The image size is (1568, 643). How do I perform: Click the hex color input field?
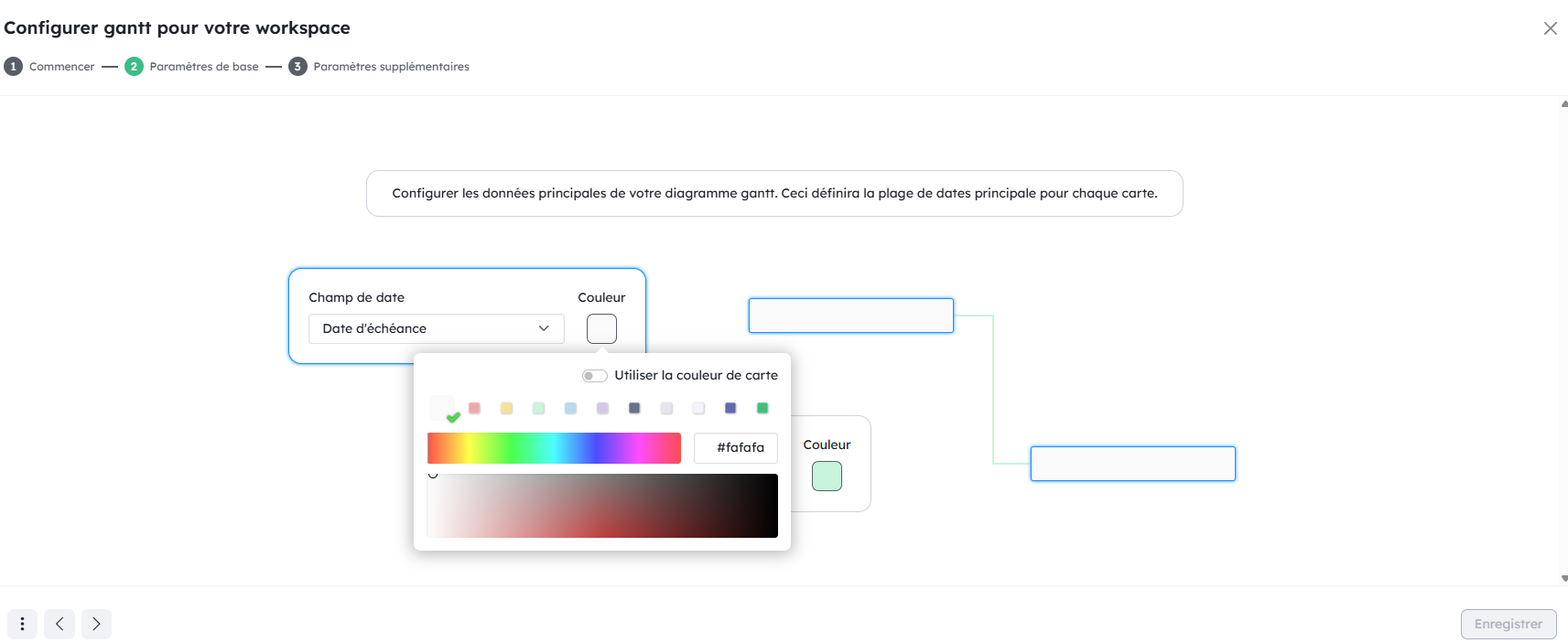[736, 448]
